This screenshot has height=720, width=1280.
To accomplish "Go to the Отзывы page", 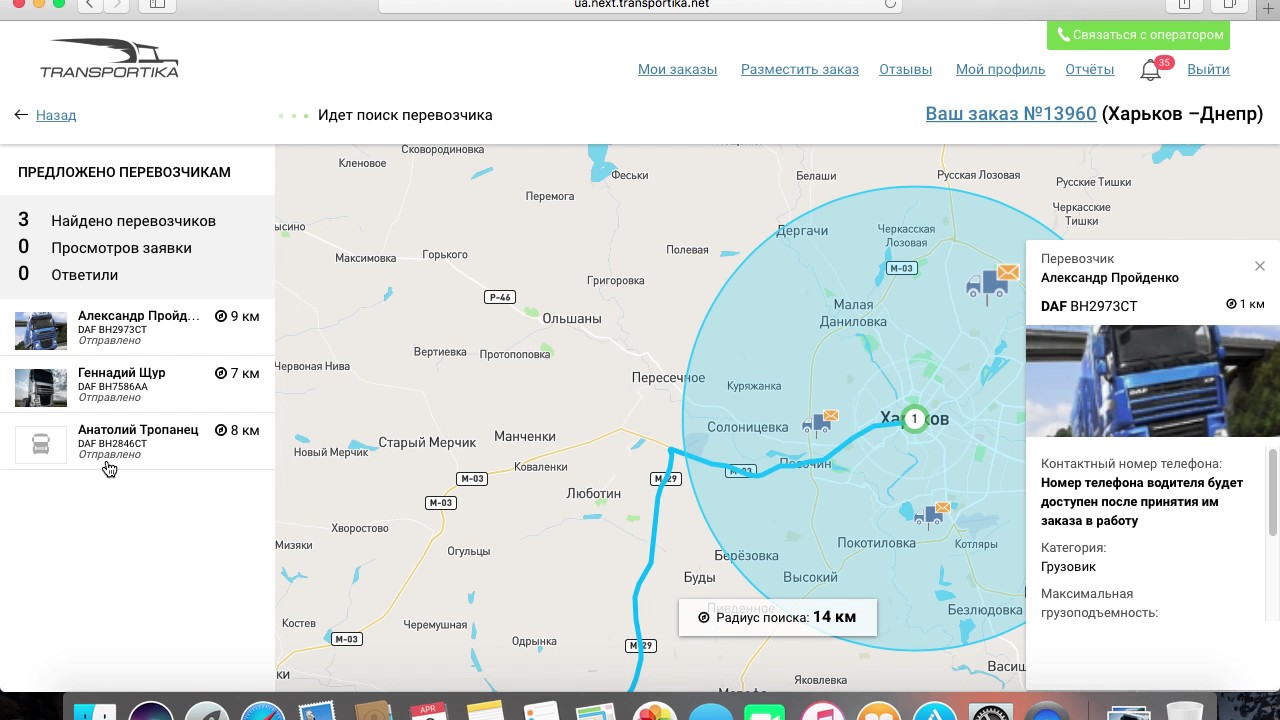I will click(x=906, y=70).
